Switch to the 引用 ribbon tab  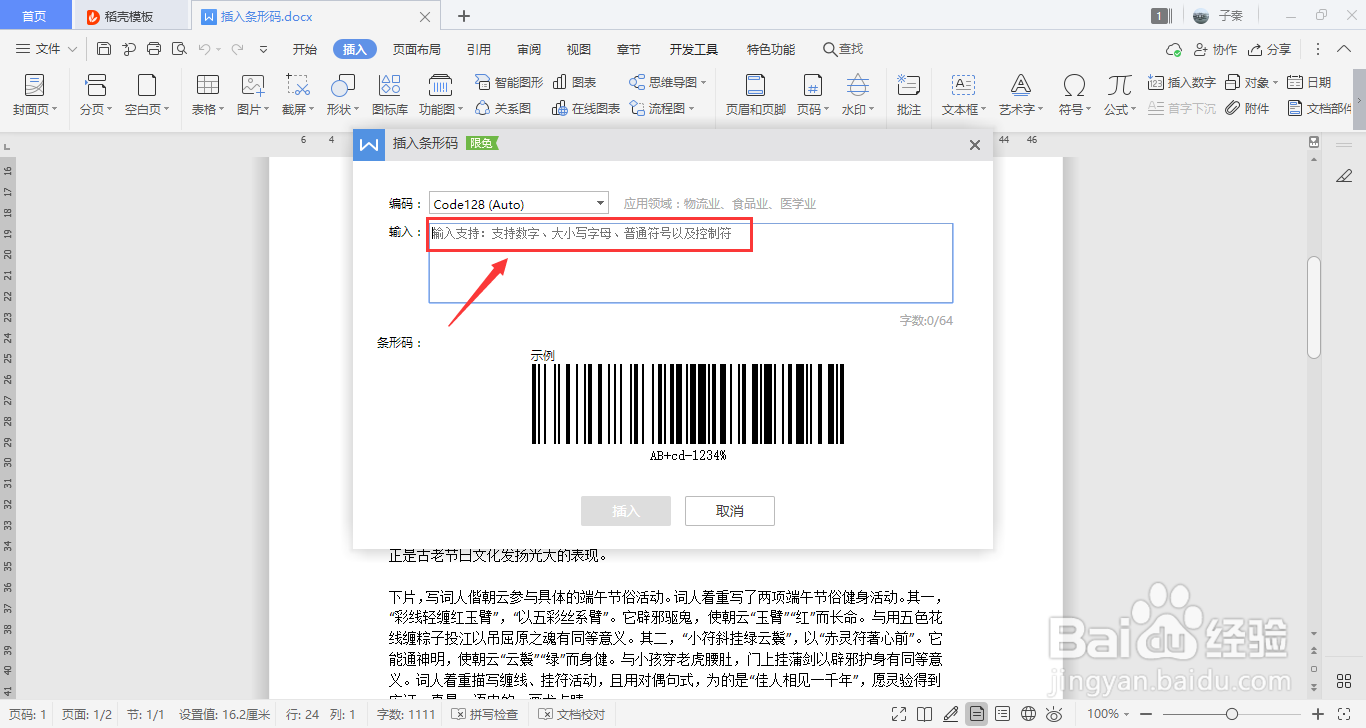point(478,49)
